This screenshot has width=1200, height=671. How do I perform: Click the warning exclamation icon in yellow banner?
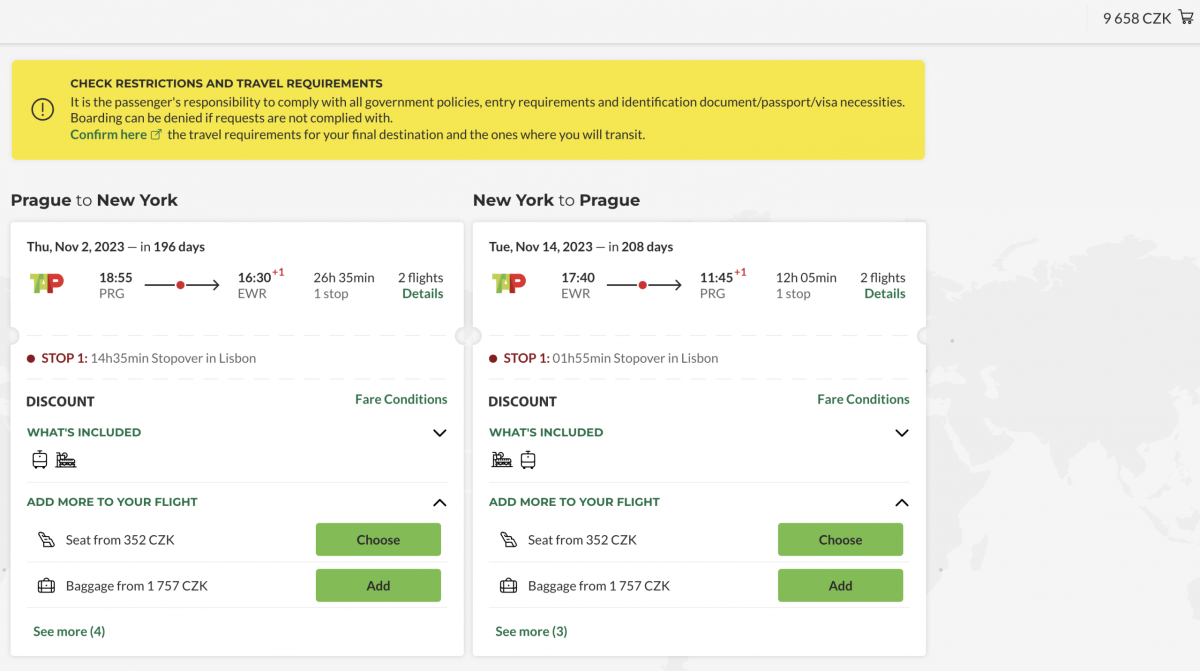pos(42,110)
